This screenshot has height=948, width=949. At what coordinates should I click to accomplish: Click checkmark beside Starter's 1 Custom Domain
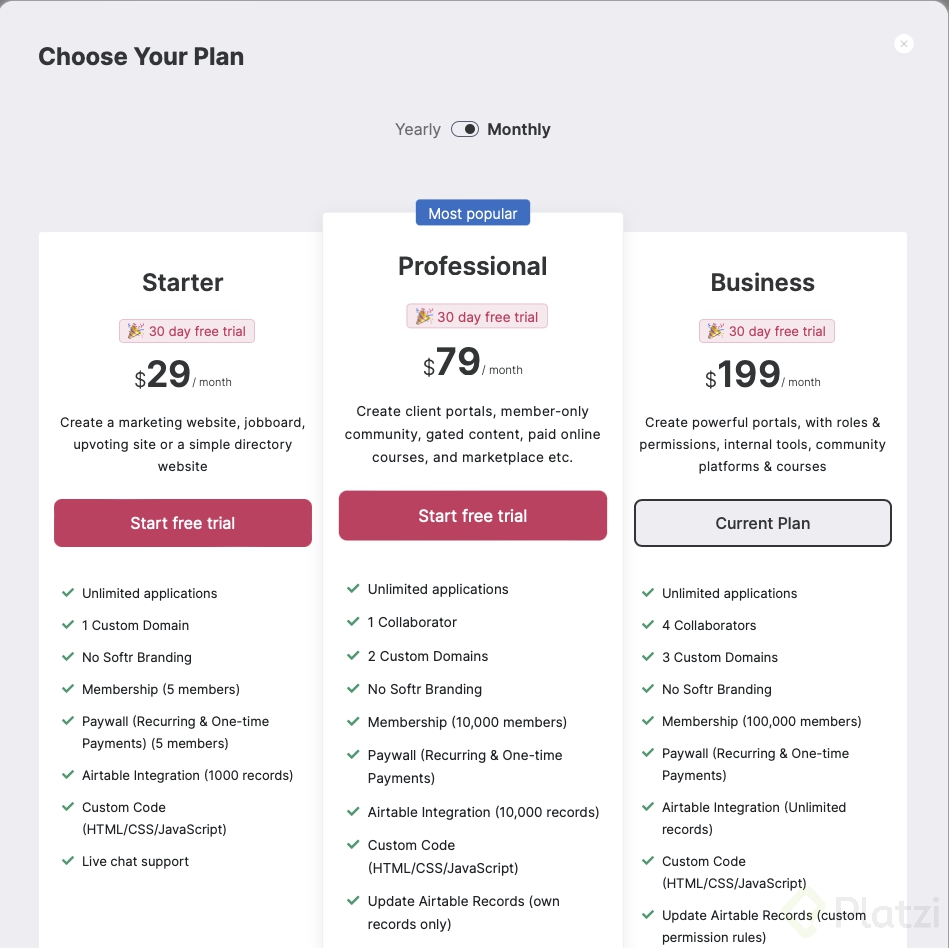(68, 625)
